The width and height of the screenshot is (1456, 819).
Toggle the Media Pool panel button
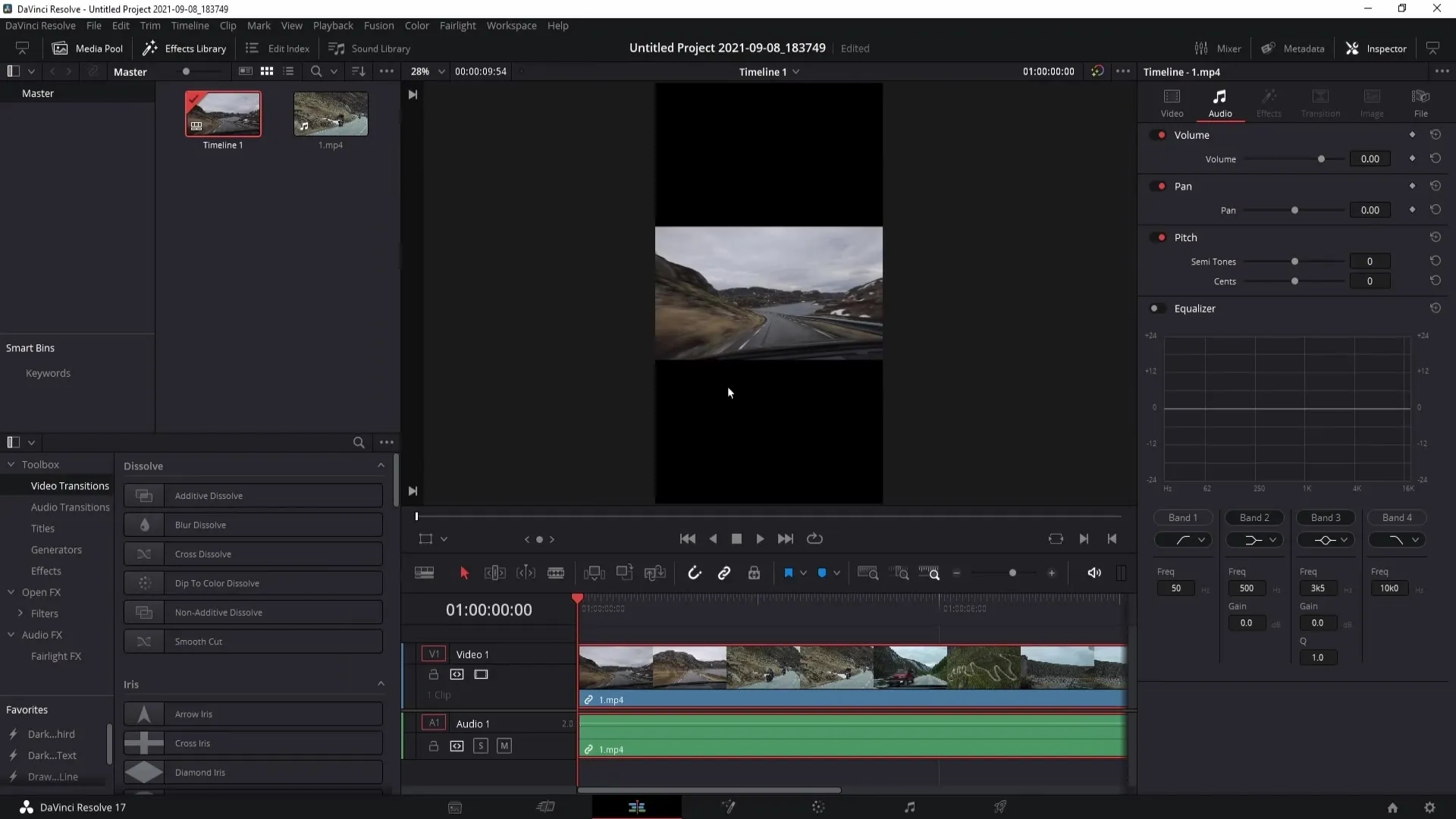(87, 49)
